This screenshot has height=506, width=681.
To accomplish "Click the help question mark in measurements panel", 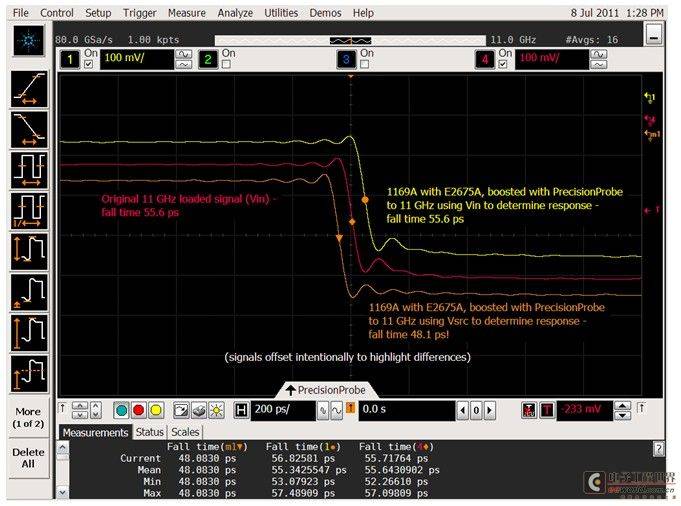I will [659, 449].
